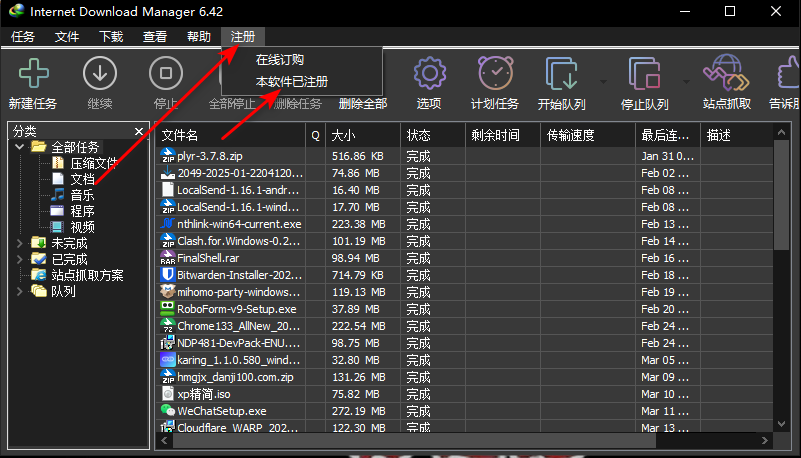Open the 下载 menu
Image resolution: width=801 pixels, height=458 pixels.
(111, 37)
